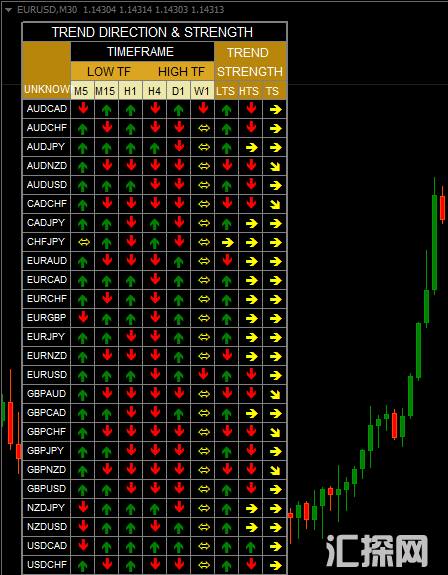Click the CHFJPY LTS yellow right arrow

(x=227, y=242)
